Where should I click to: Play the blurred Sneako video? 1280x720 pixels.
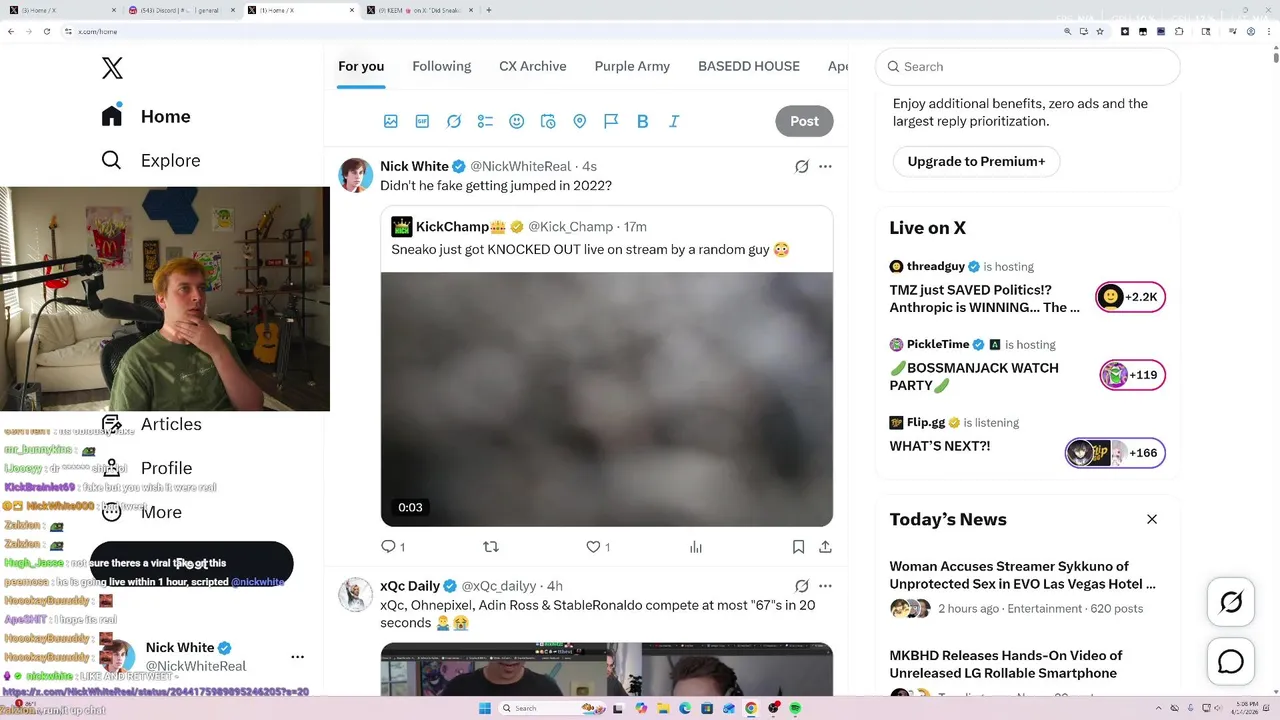[606, 399]
